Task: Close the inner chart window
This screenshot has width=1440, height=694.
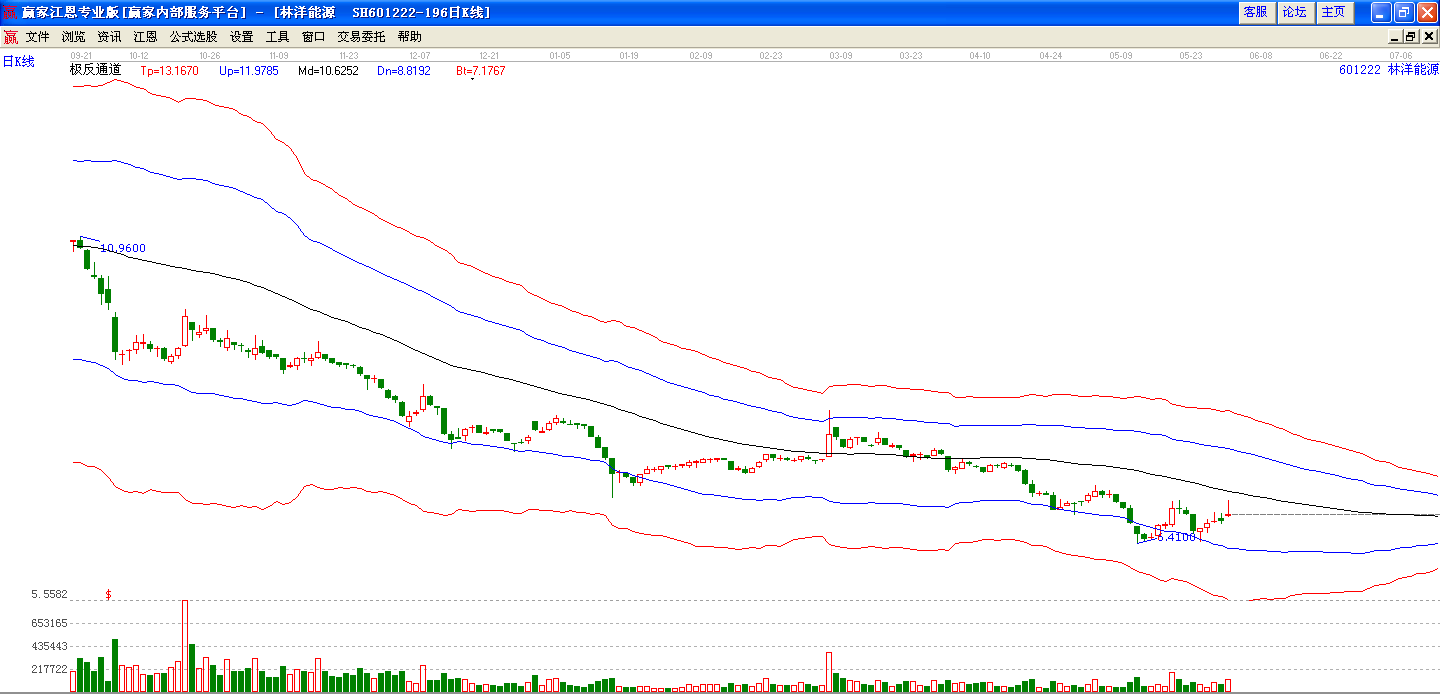Action: pyautogui.click(x=1427, y=37)
